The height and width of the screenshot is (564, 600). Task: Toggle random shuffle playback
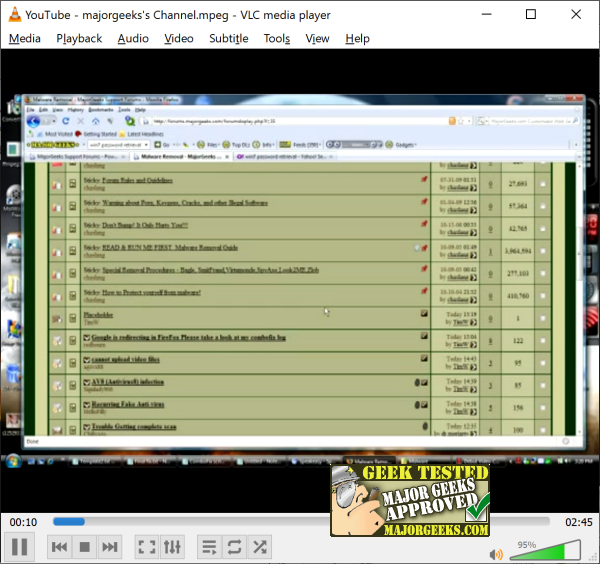(260, 547)
